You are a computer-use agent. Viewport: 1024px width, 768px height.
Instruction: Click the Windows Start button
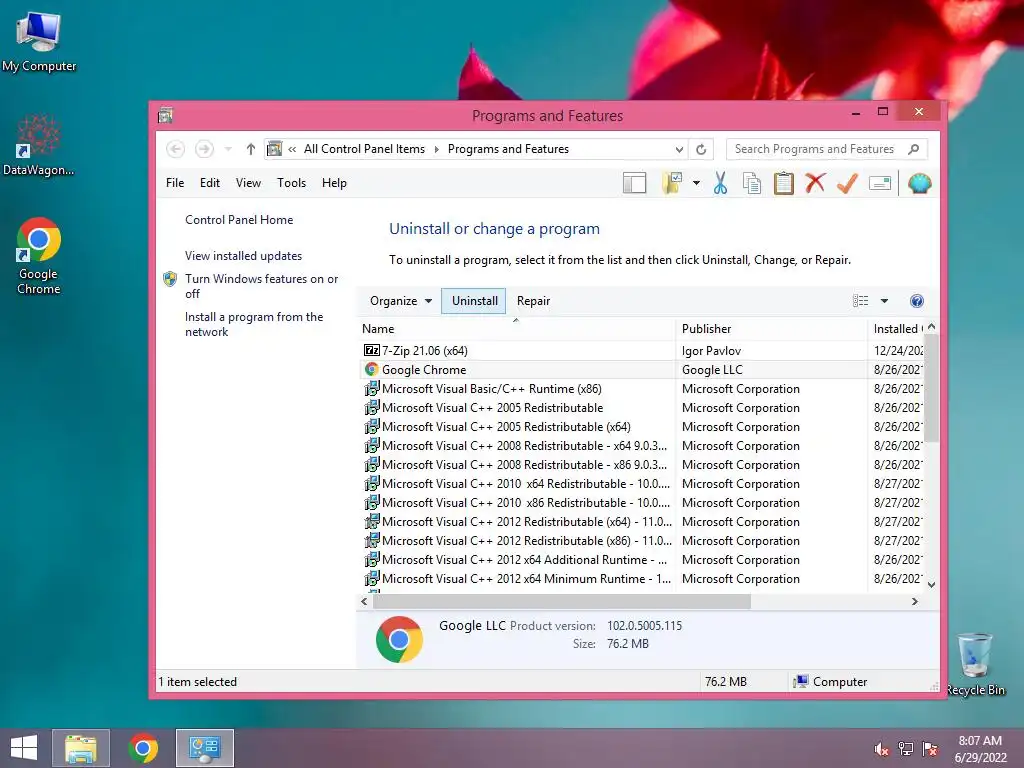tap(24, 748)
